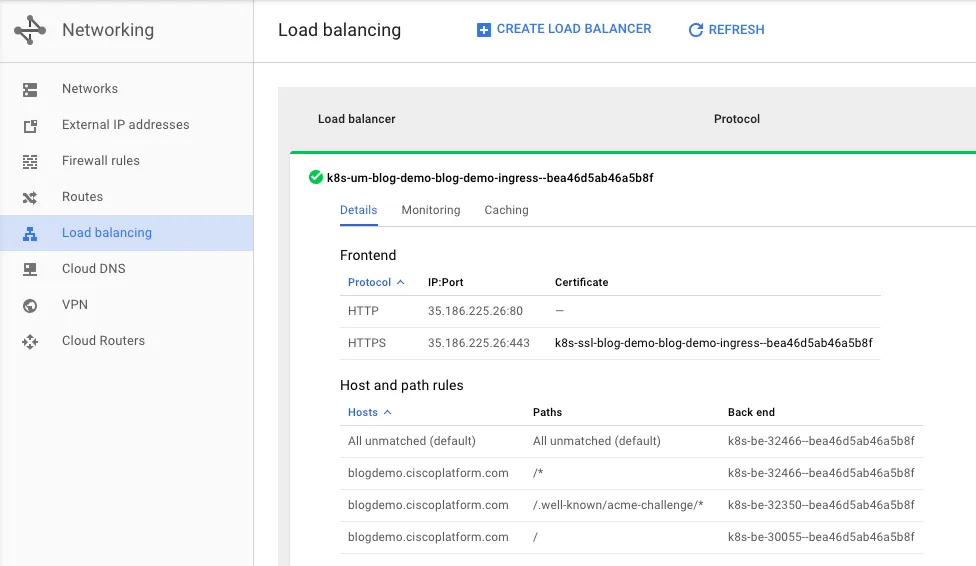Click the Cloud Routers icon
This screenshot has width=976, height=566.
tap(30, 342)
